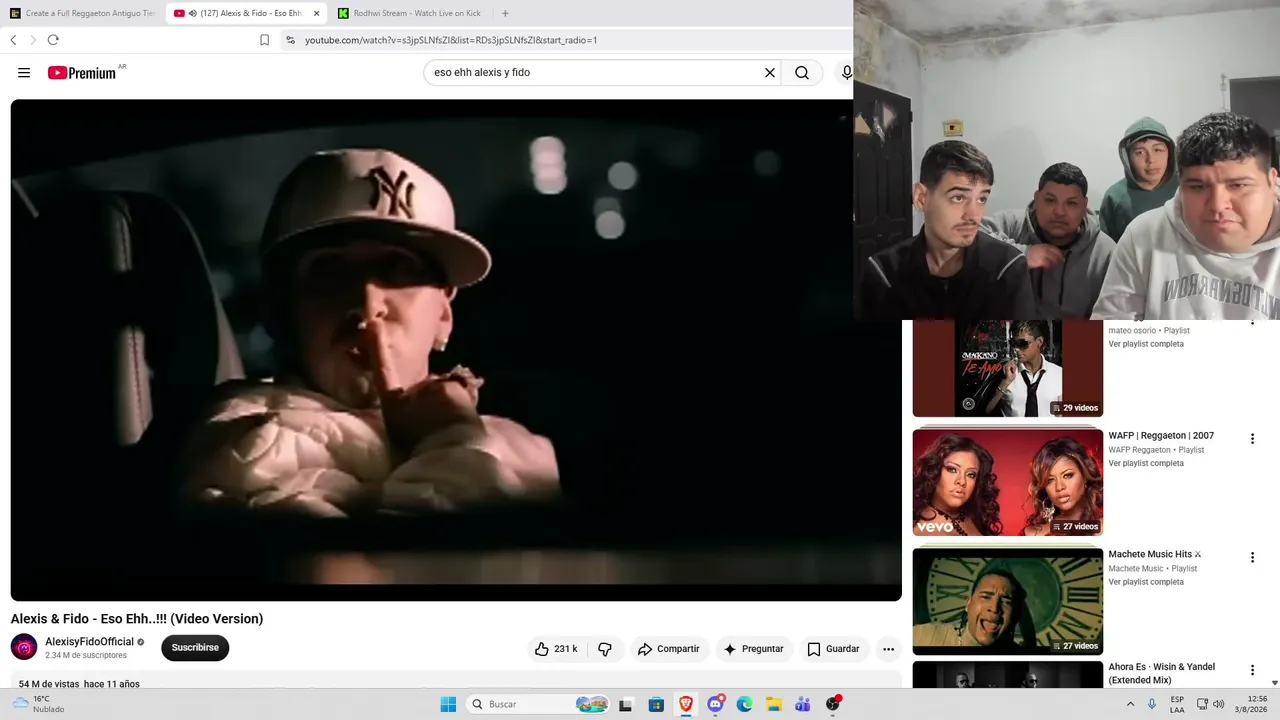Open options for WAFP Reggaeton 2007 playlist

click(1252, 439)
